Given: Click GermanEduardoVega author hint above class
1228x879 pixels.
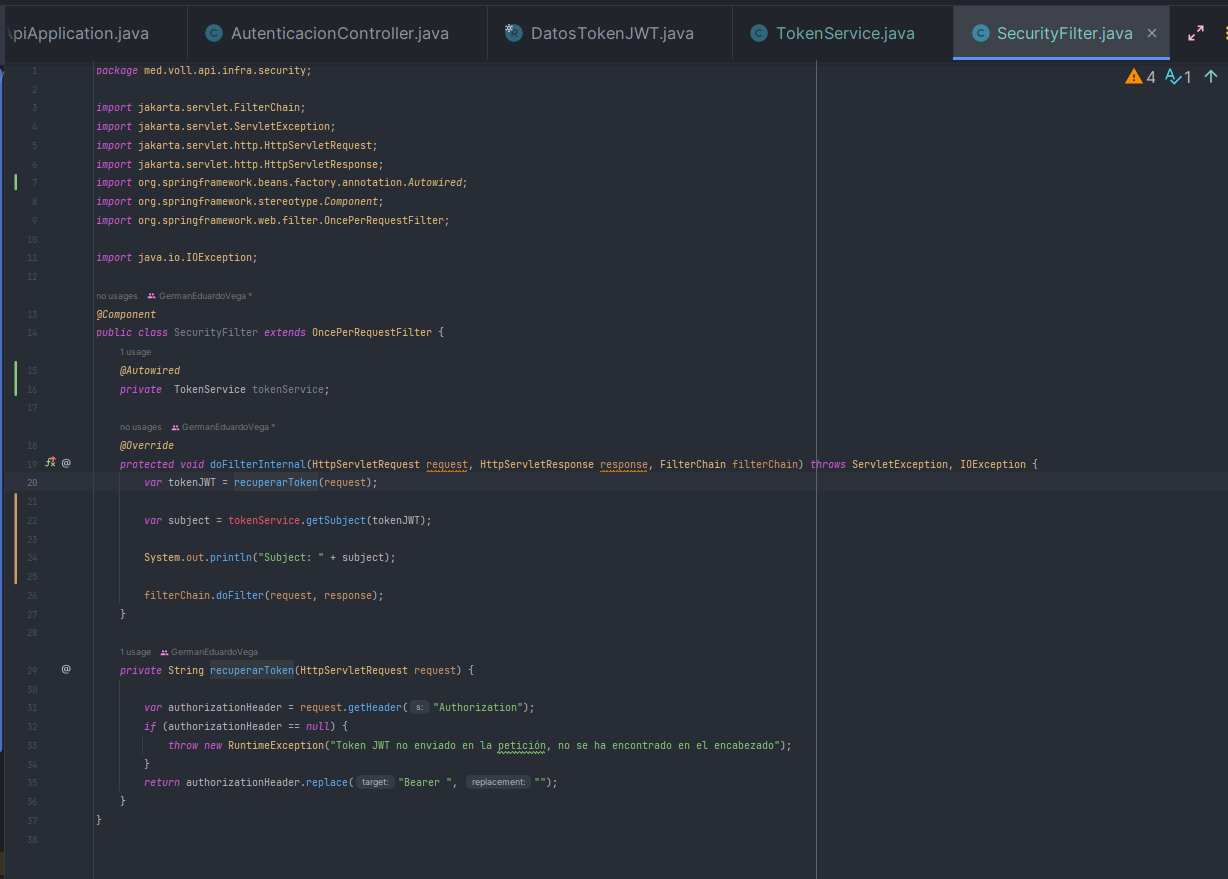Looking at the screenshot, I should [205, 296].
